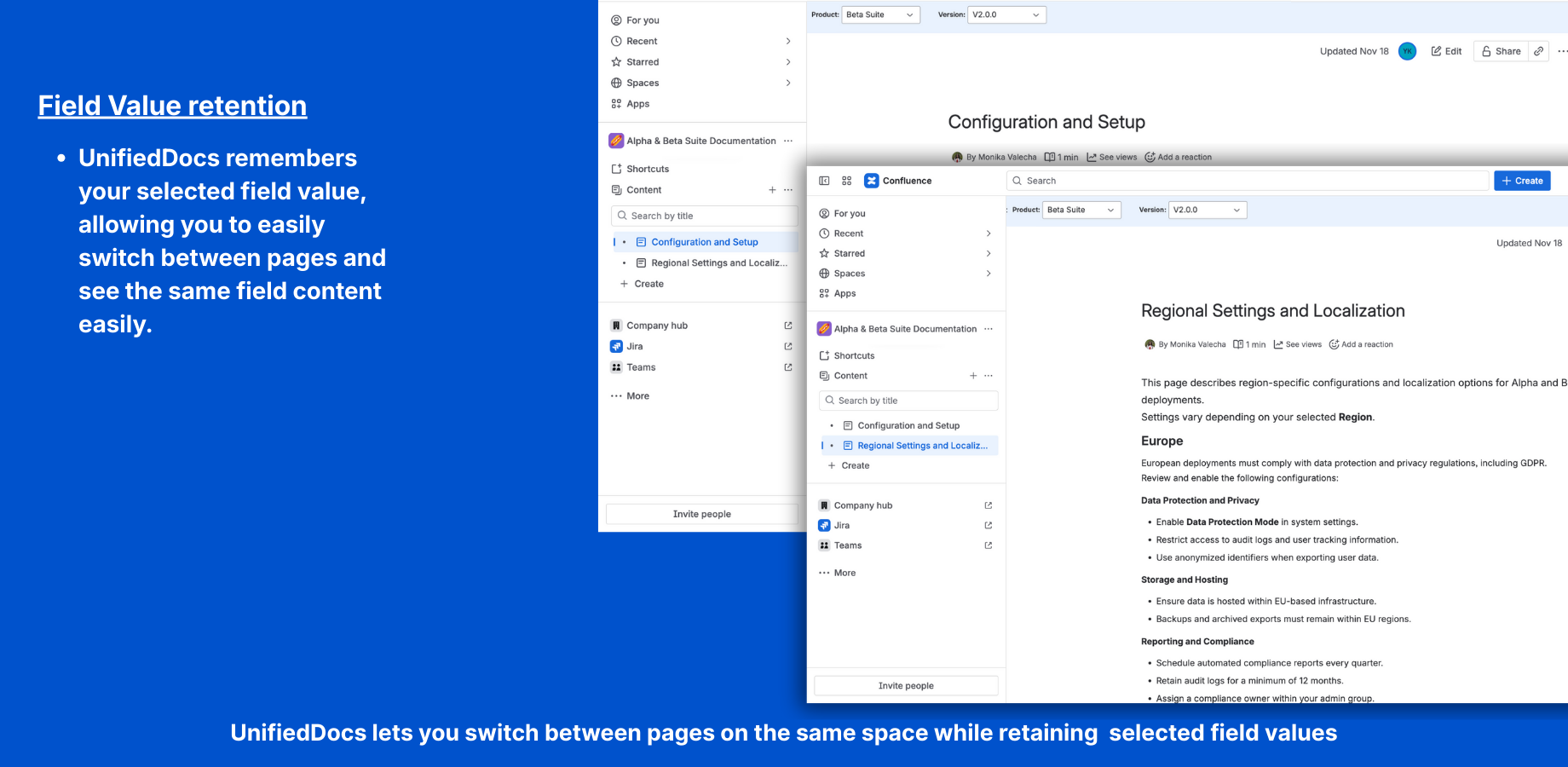Screen dimensions: 1568x767
Task: Show More items in the back window sidebar
Action: pyautogui.click(x=631, y=396)
